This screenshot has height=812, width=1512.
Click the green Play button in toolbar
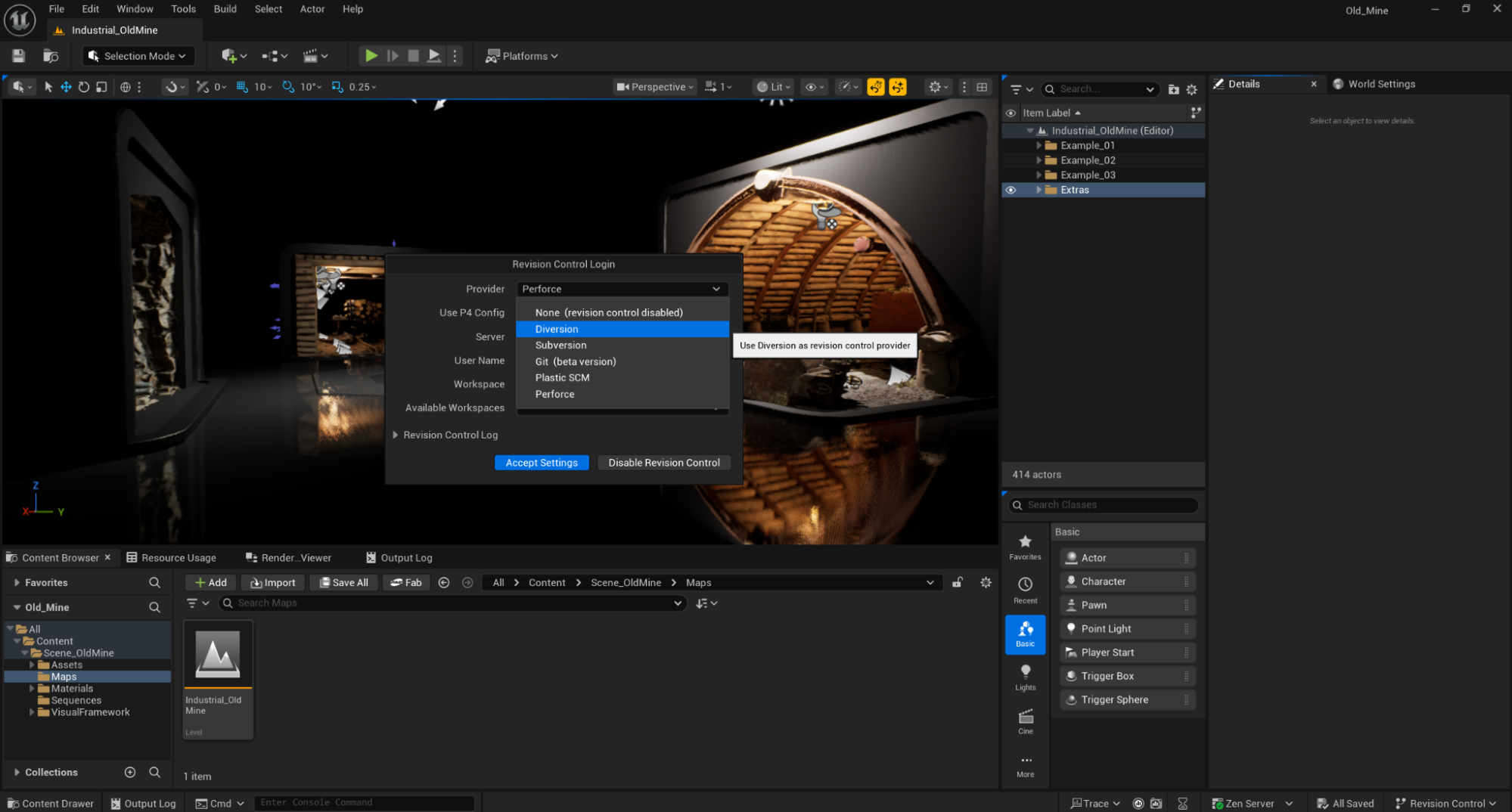371,56
